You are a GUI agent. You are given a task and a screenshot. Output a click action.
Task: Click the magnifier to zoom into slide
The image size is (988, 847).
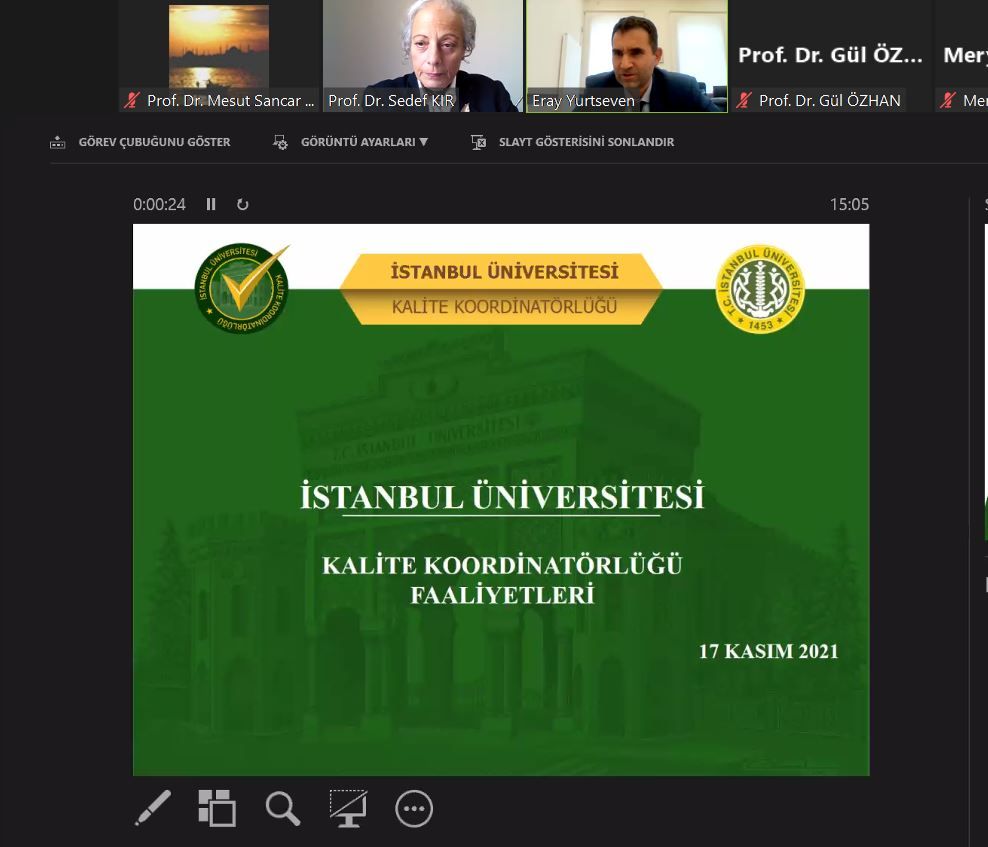pyautogui.click(x=282, y=808)
